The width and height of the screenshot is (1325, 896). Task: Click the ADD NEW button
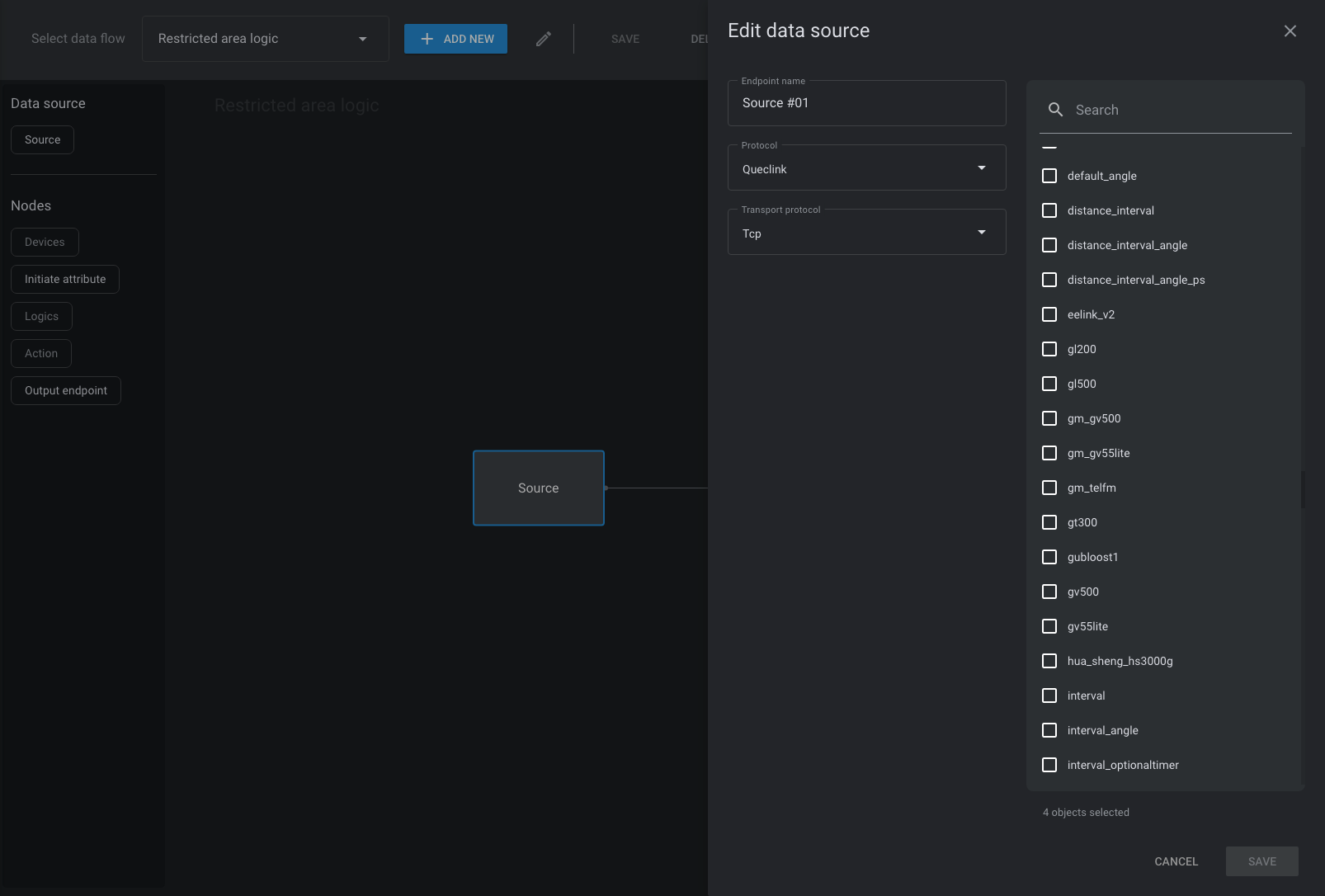click(455, 39)
